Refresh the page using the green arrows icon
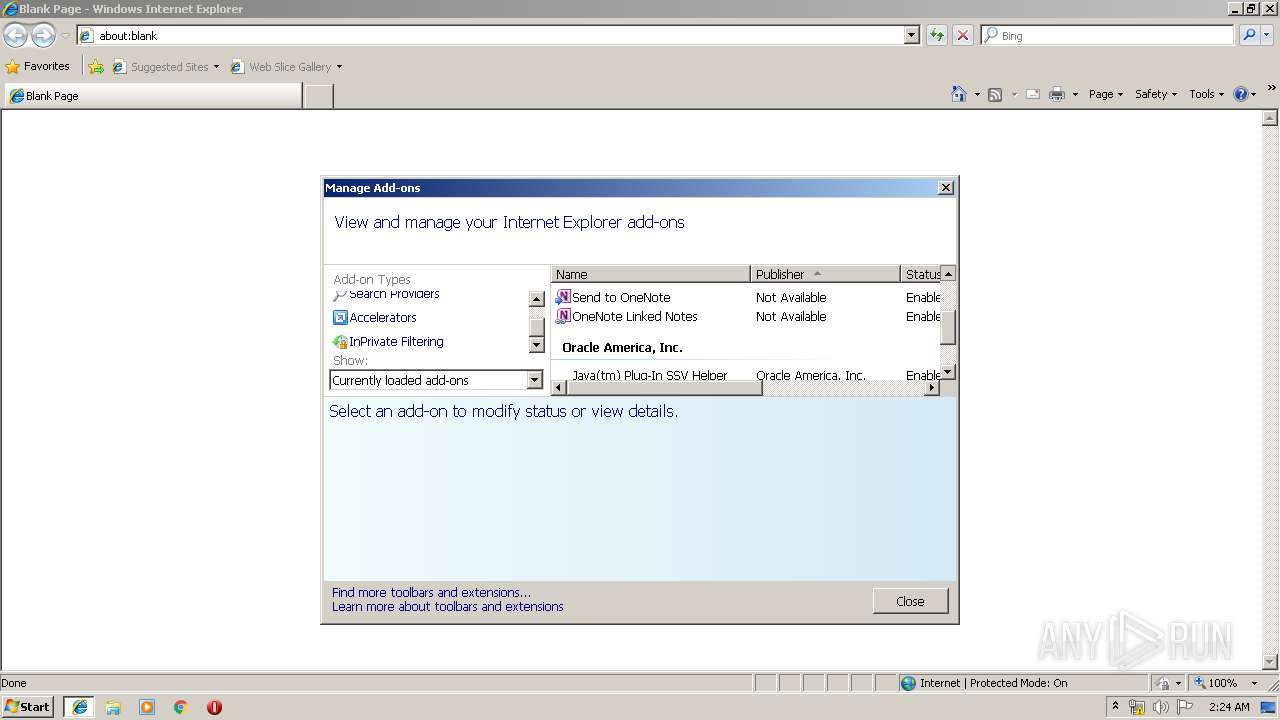The image size is (1280, 720). pyautogui.click(x=936, y=35)
